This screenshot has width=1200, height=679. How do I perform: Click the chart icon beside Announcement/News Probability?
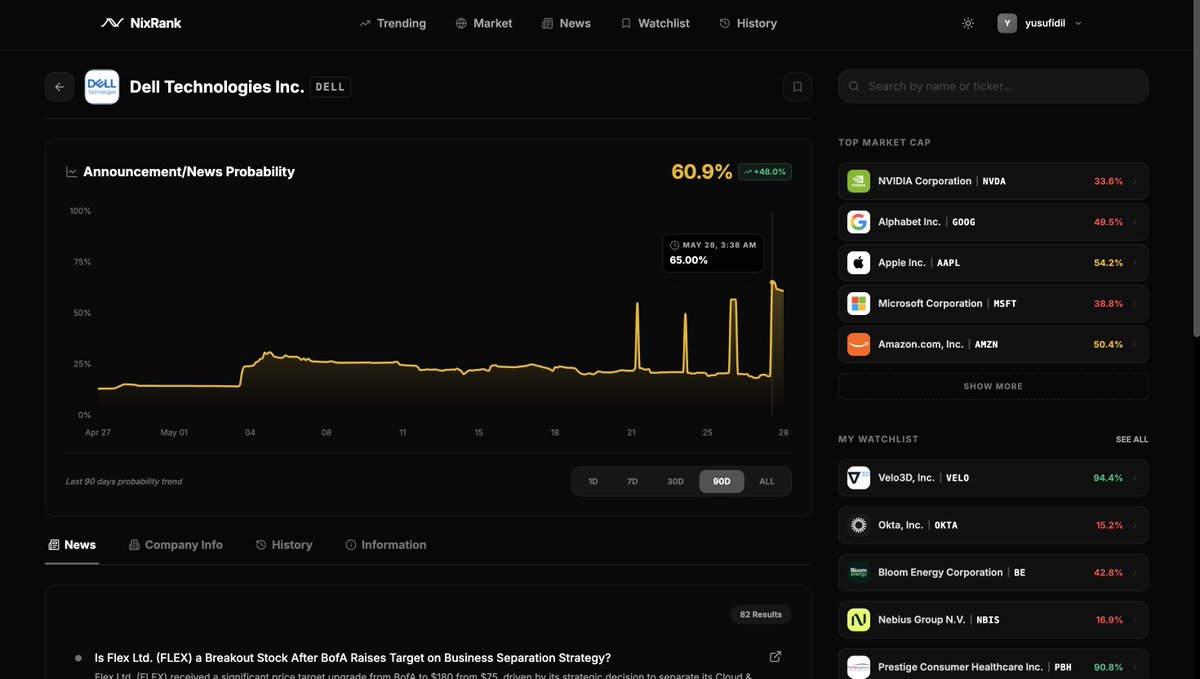[x=72, y=172]
